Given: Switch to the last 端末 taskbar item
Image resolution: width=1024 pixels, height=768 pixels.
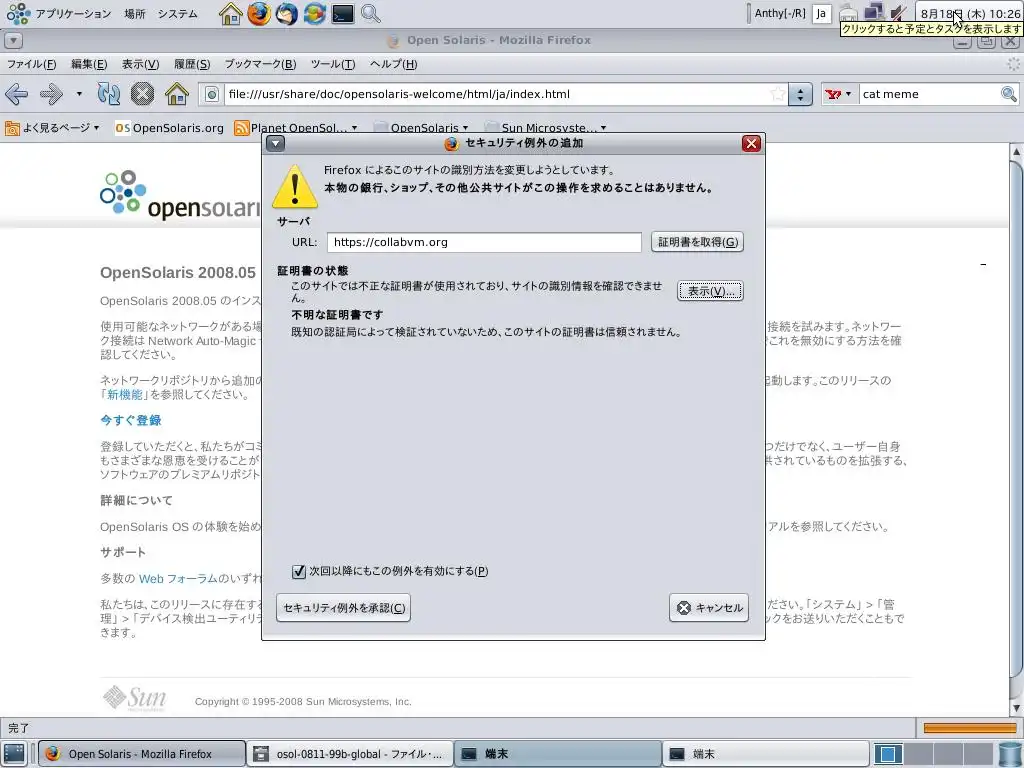Looking at the screenshot, I should (765, 754).
